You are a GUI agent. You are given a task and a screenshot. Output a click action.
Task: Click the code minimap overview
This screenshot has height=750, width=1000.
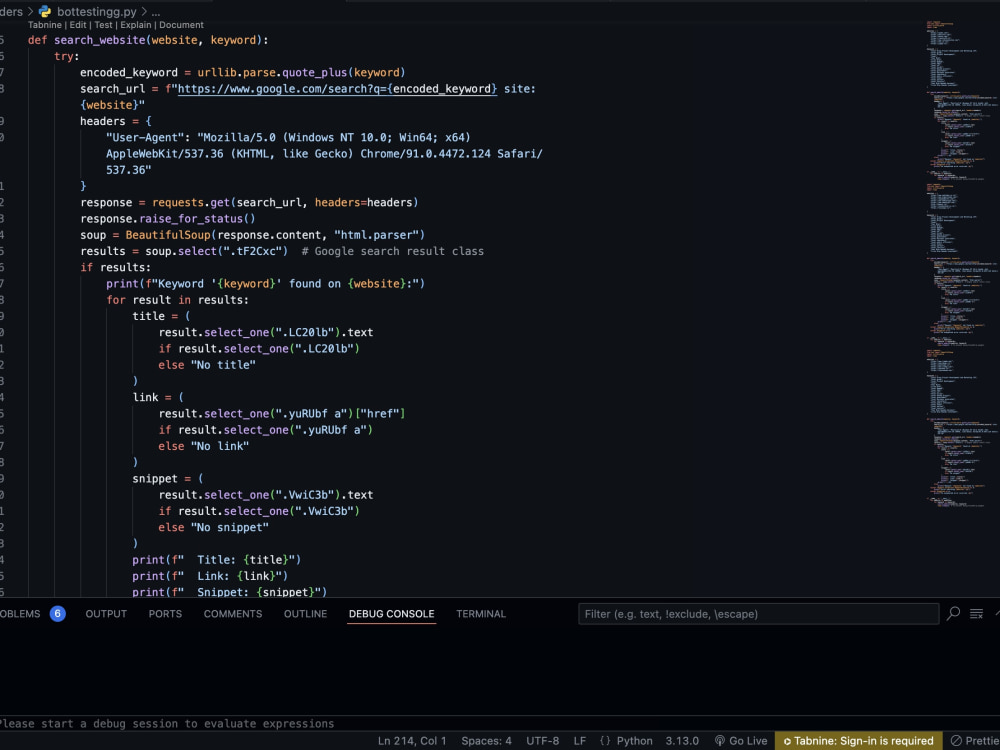tap(962, 265)
